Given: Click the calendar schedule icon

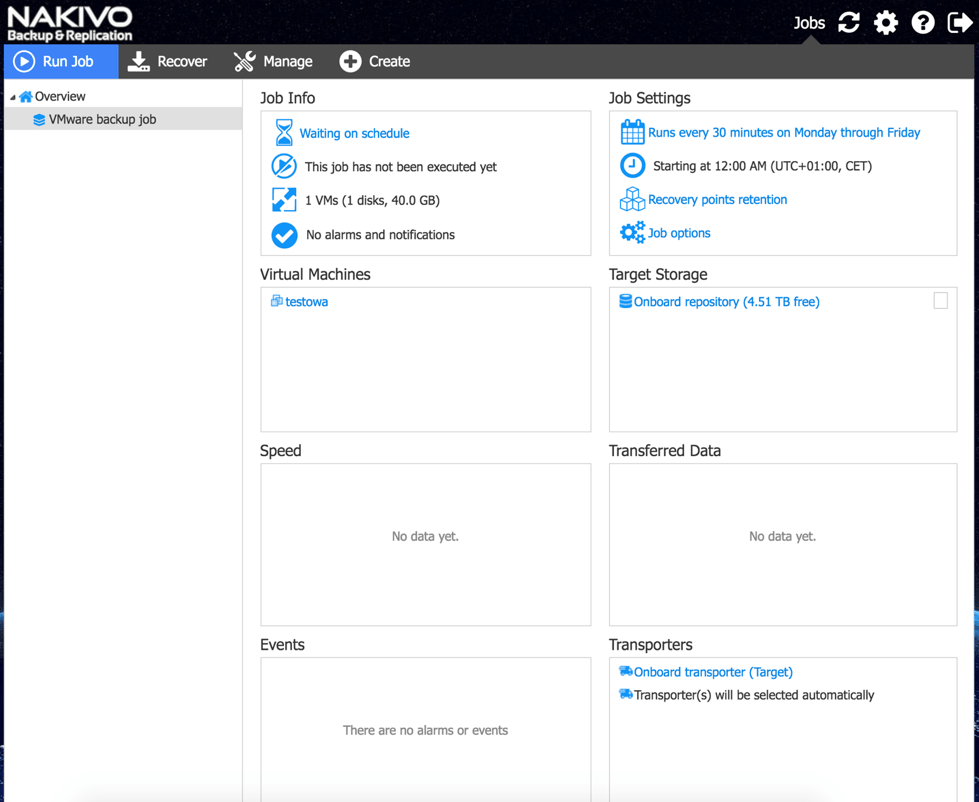Looking at the screenshot, I should pos(632,132).
